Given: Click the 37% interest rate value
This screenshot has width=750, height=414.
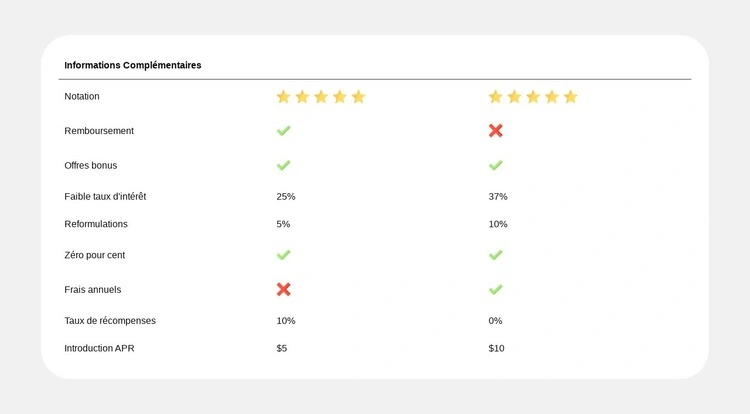Looking at the screenshot, I should tap(498, 196).
